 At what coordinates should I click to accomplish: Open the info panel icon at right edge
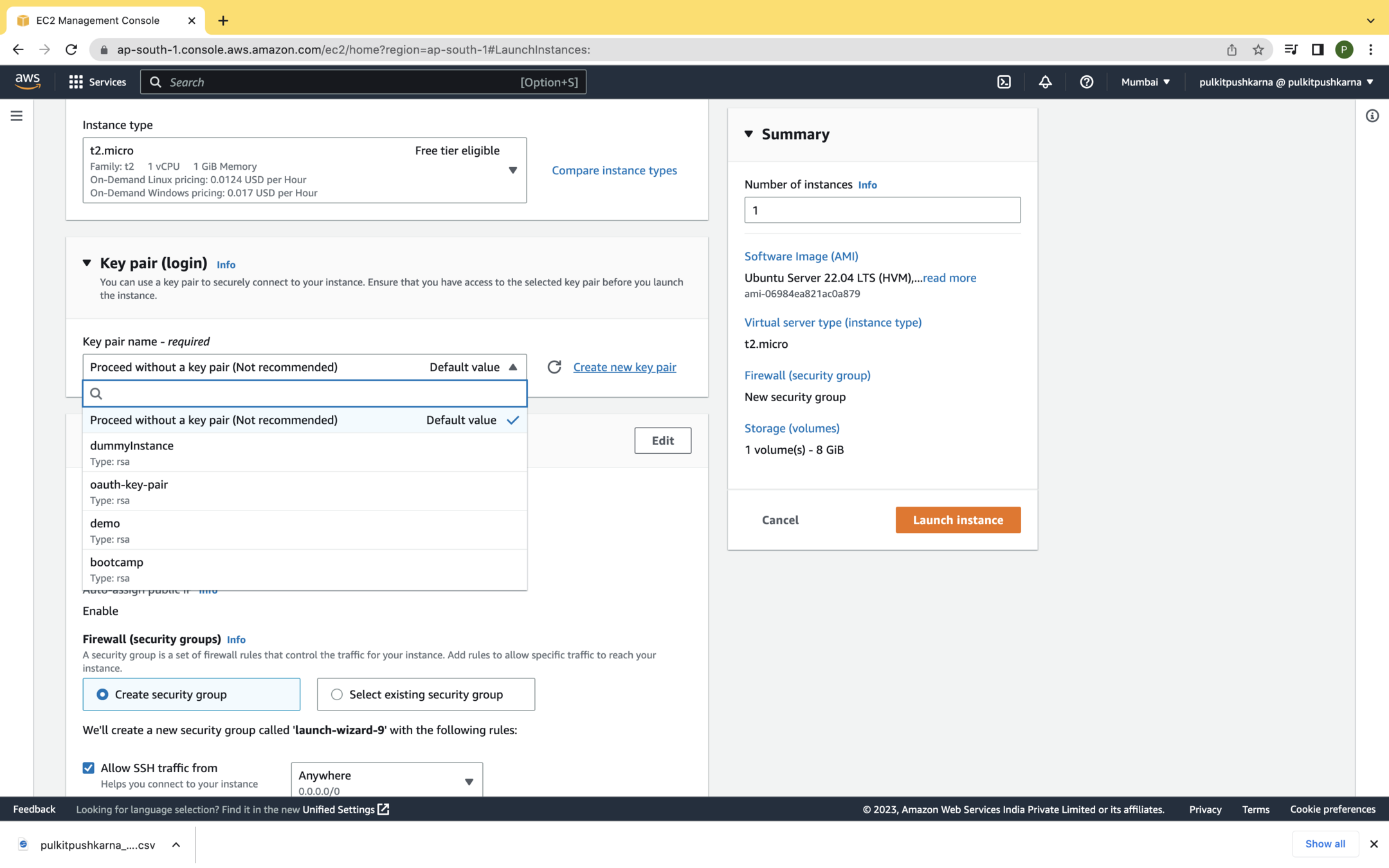(1372, 116)
